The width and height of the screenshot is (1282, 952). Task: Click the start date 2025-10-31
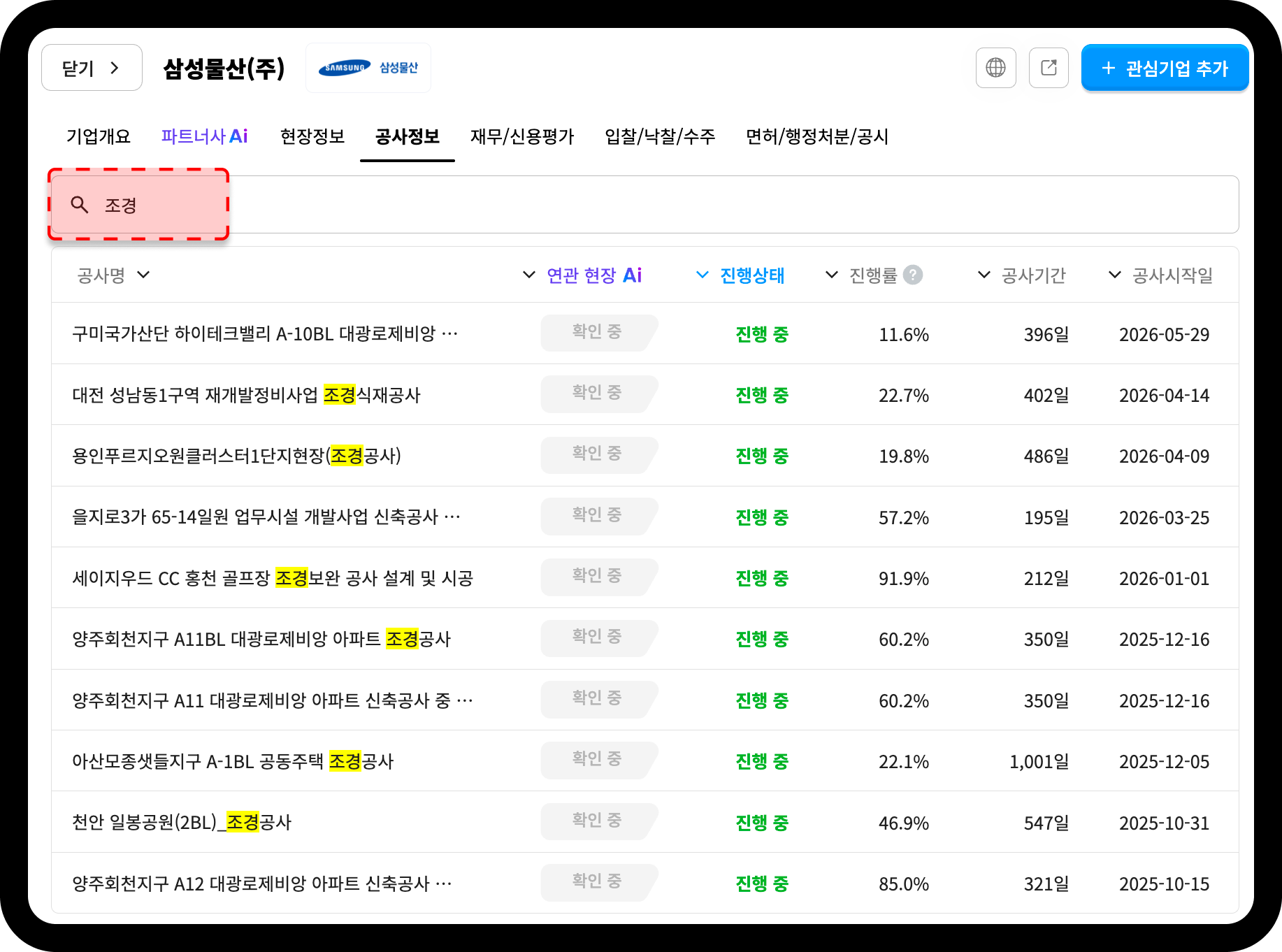click(x=1165, y=823)
